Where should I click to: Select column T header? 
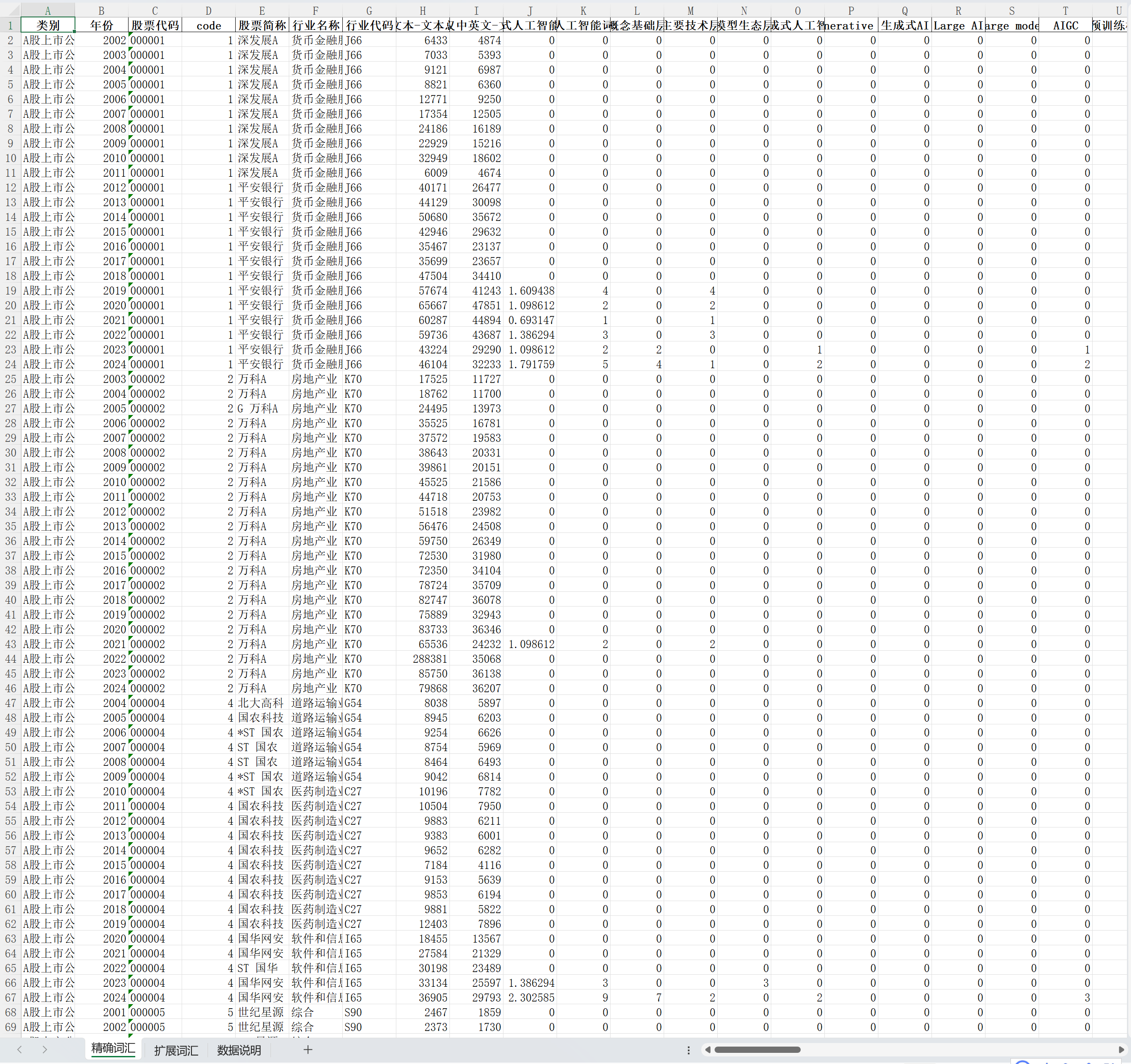click(x=1065, y=10)
